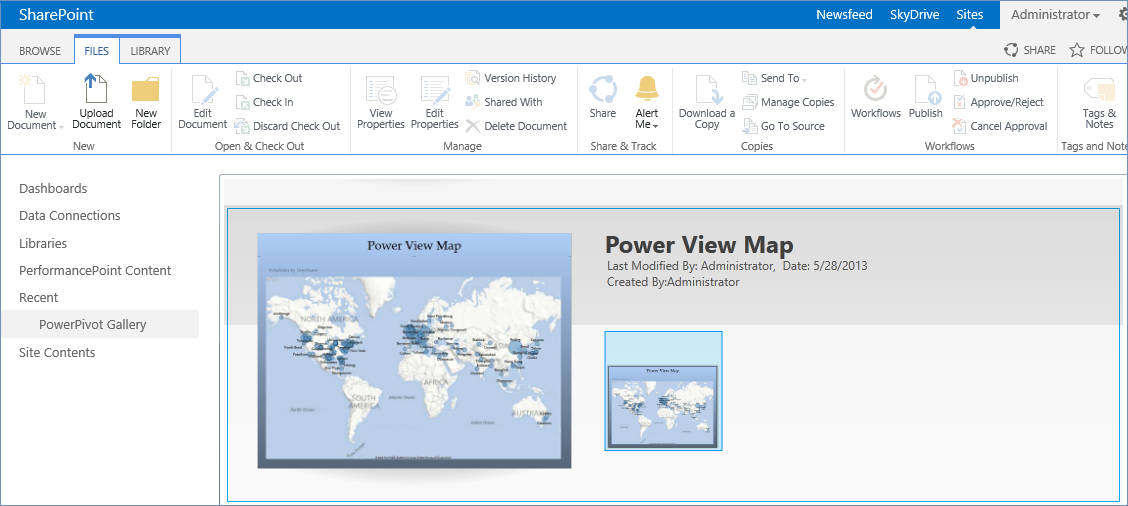Click the settings gear icon at top right
1128x506 pixels.
click(1122, 14)
